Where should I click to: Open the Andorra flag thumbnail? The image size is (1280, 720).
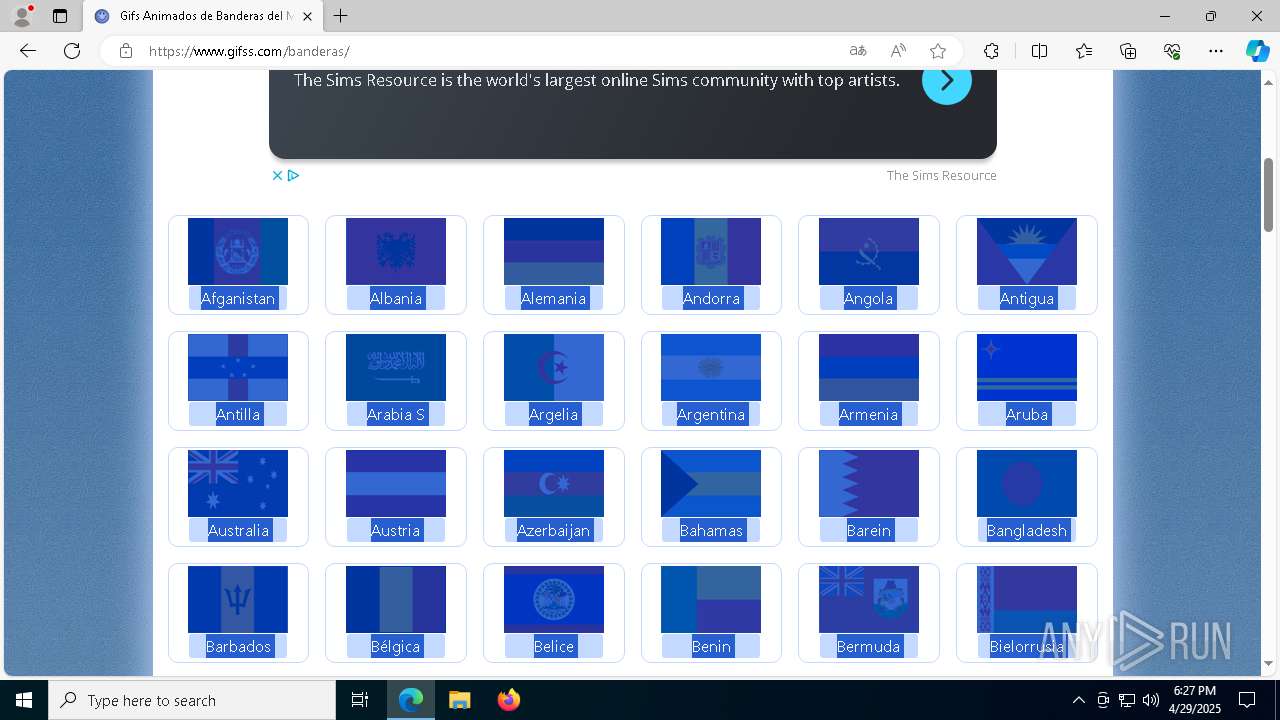(x=711, y=251)
